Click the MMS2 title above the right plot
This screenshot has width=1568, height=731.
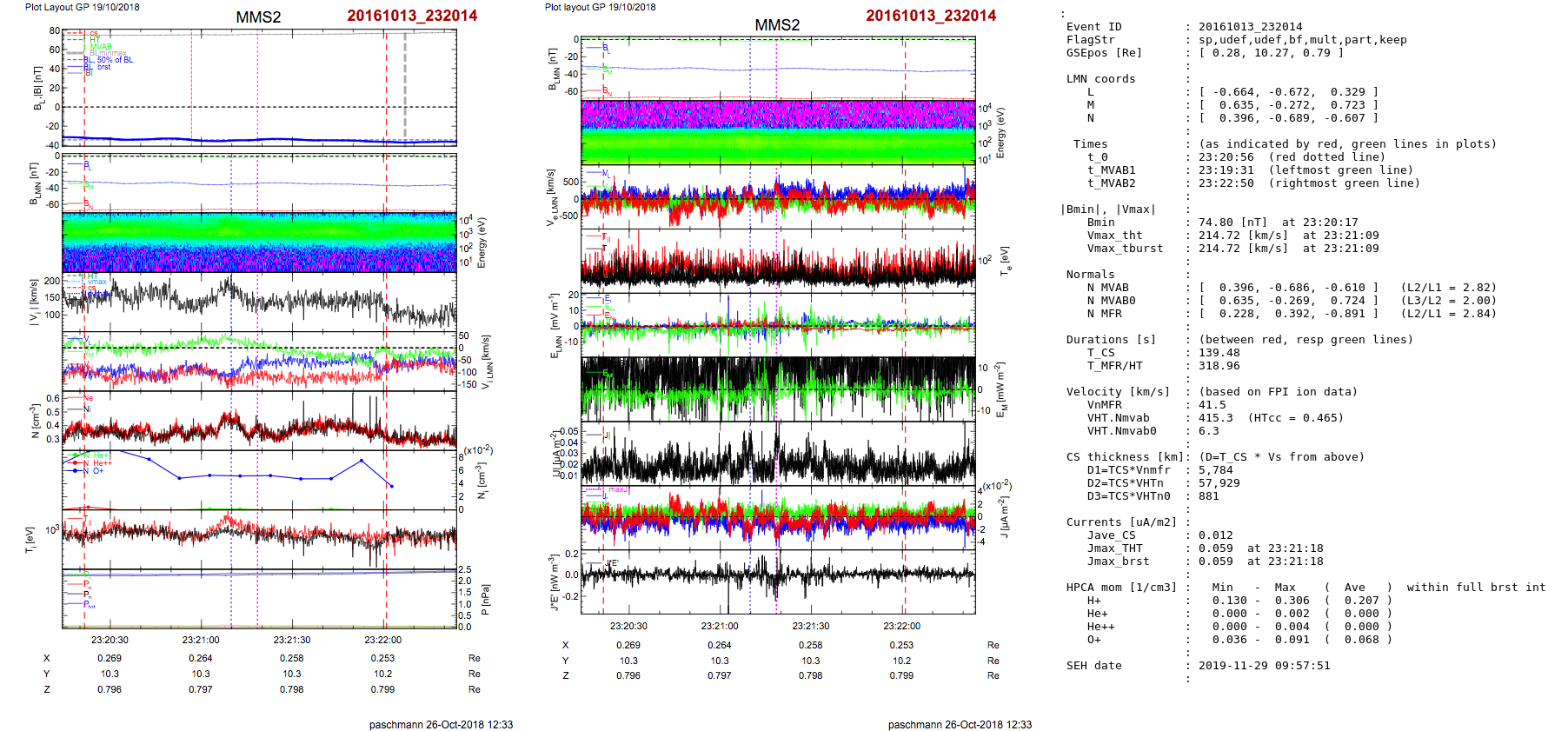click(777, 25)
